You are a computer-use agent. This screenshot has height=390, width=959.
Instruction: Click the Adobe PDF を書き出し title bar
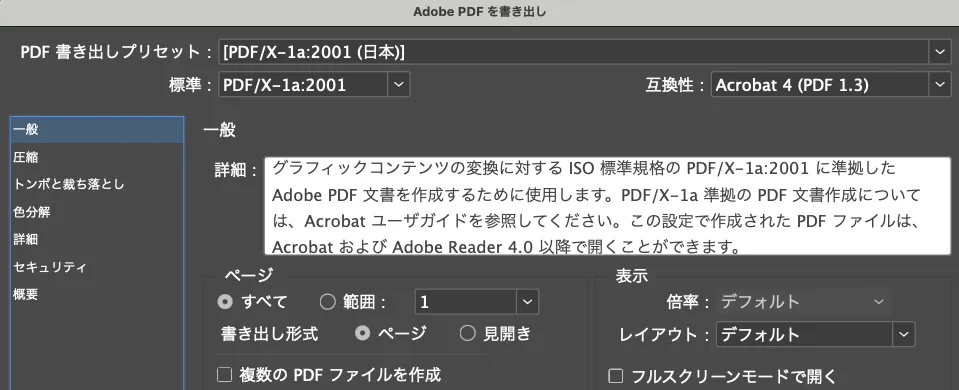point(480,12)
